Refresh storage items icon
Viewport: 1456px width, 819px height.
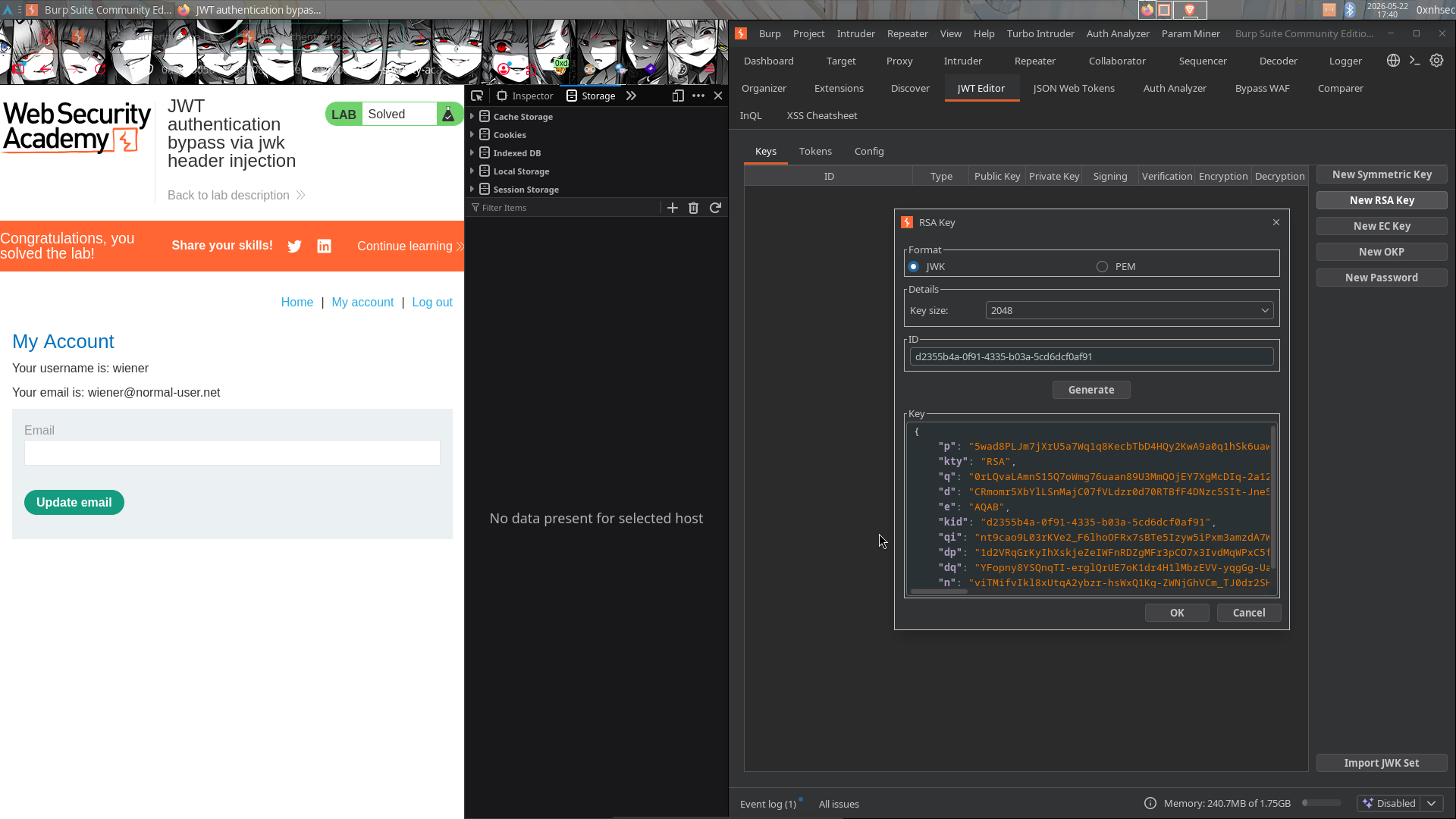[x=715, y=208]
